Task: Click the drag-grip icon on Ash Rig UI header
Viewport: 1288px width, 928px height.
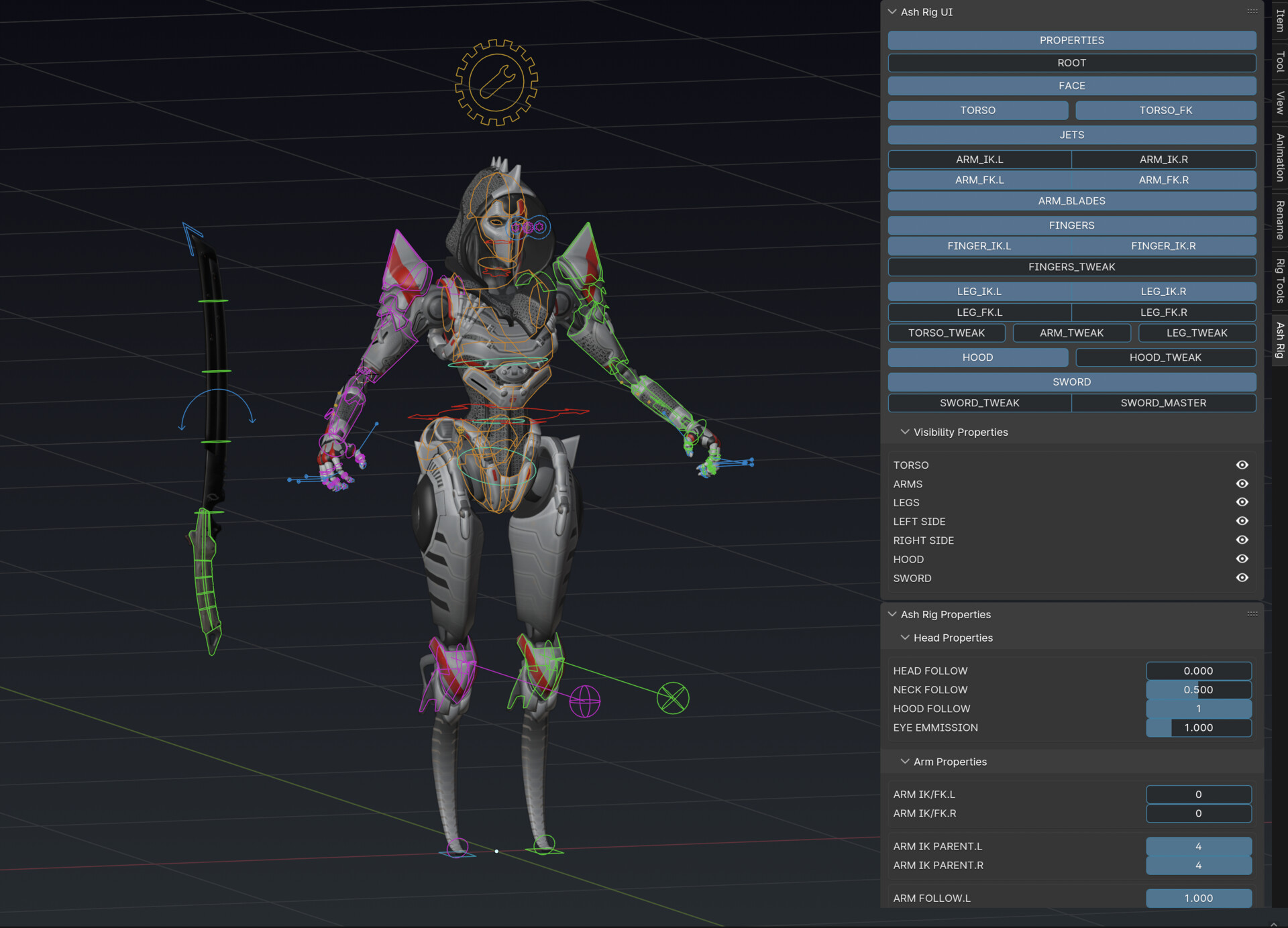Action: coord(1252,11)
